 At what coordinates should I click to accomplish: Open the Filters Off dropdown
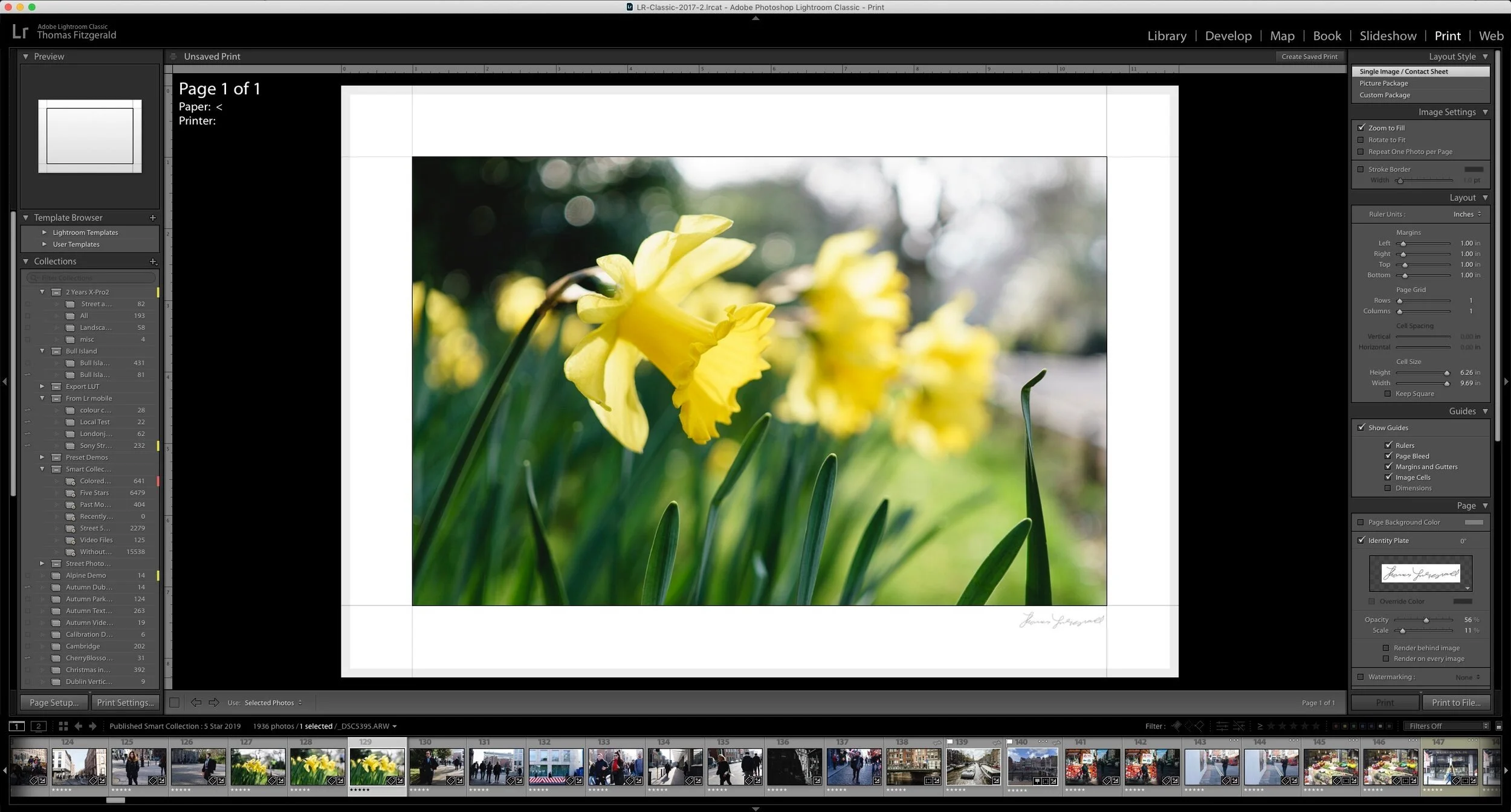[x=1448, y=726]
